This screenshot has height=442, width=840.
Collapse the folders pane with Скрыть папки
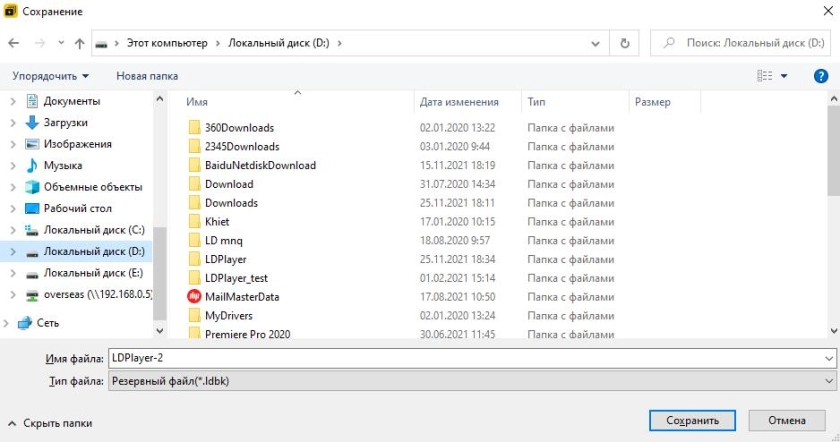(x=50, y=423)
